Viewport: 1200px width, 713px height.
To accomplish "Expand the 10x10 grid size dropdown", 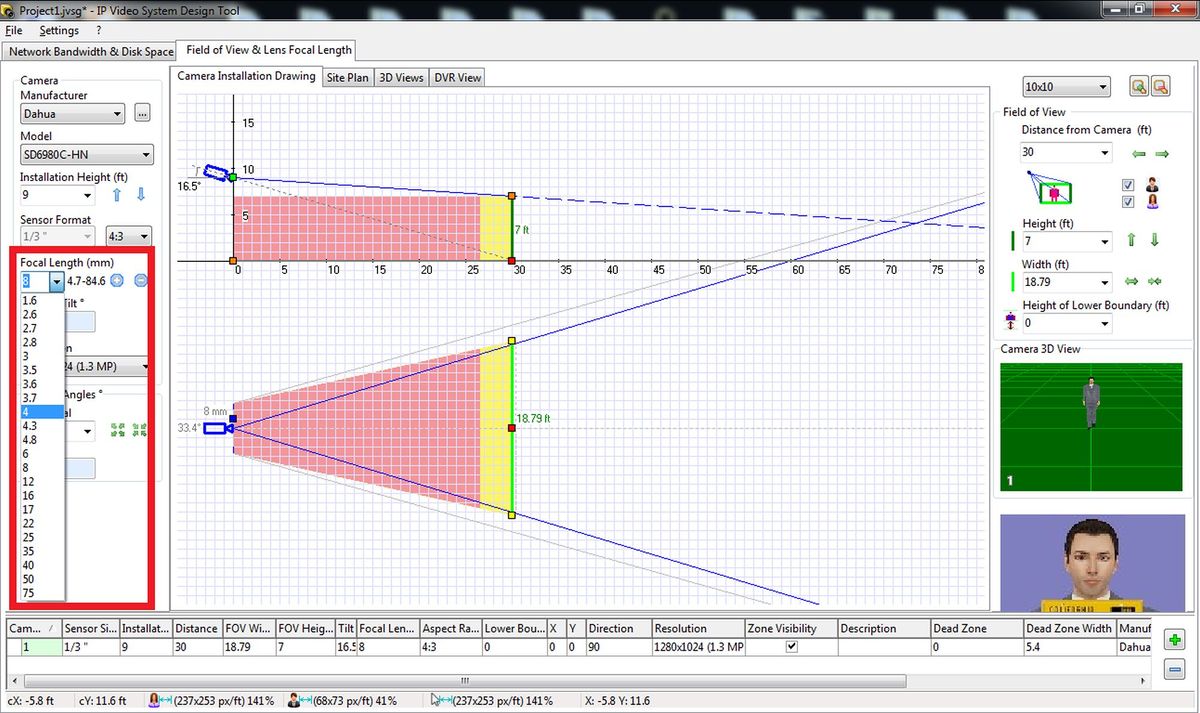I will 1065,87.
